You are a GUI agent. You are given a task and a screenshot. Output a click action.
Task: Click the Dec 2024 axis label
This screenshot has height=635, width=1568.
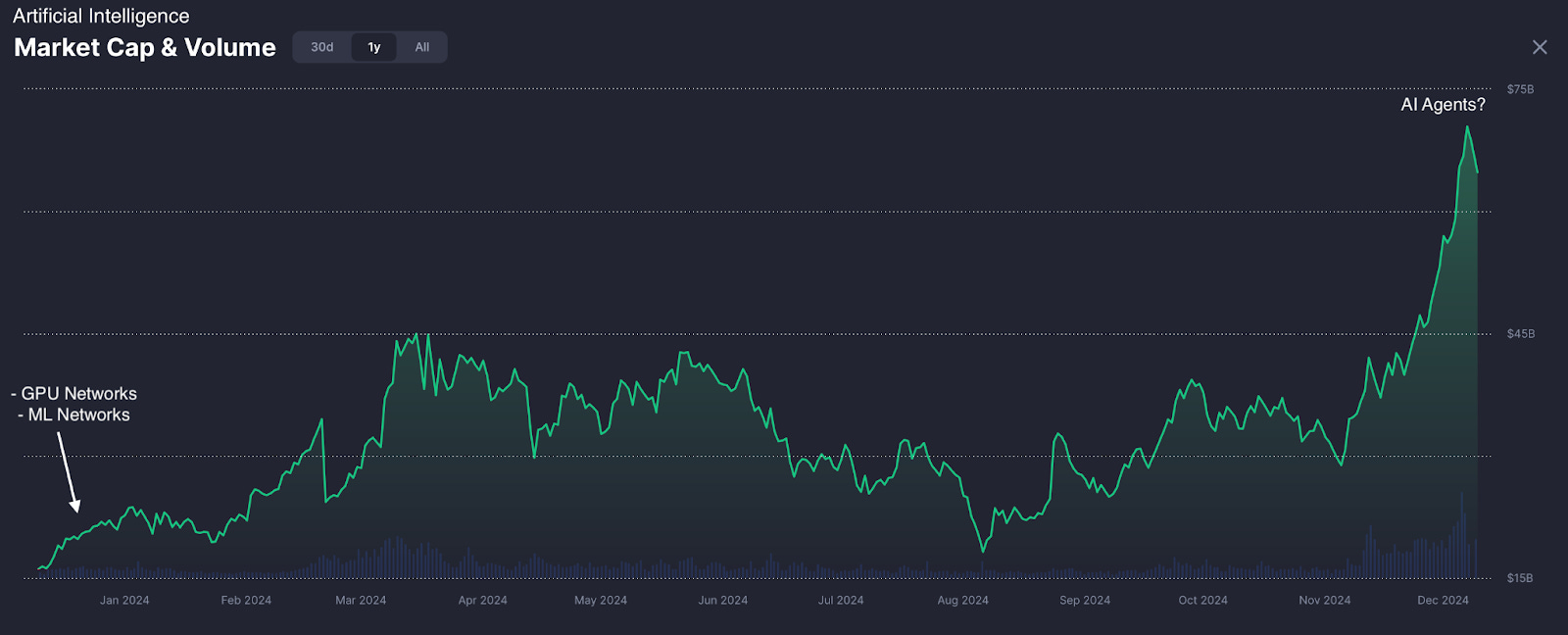point(1443,601)
